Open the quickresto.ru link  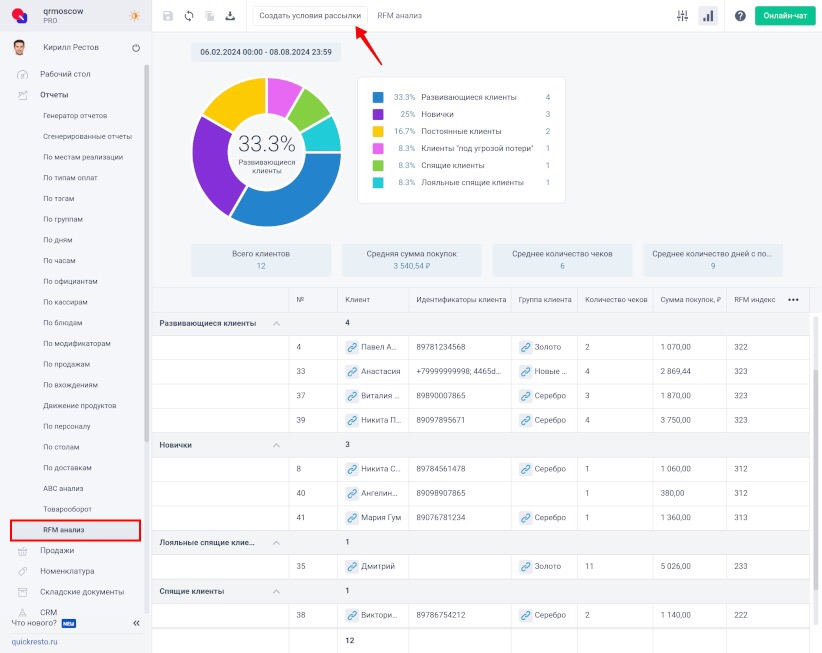coord(35,641)
